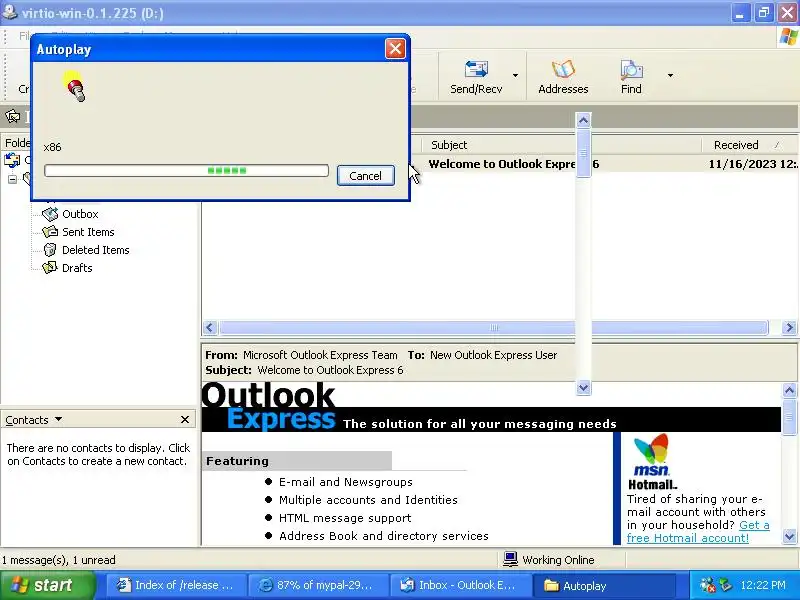Switch to Inbox - Outlook Express taskbar item
This screenshot has height=600, width=800.
click(x=460, y=585)
